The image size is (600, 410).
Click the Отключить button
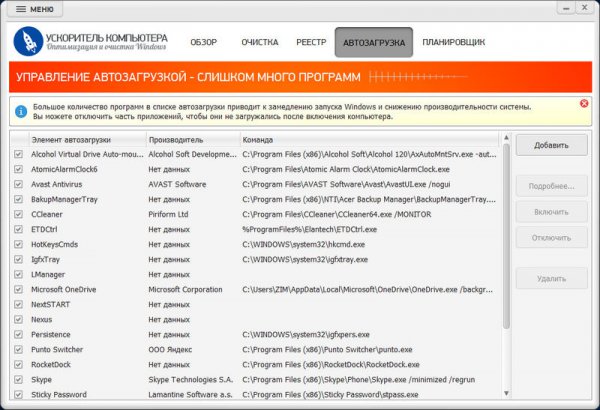point(551,237)
